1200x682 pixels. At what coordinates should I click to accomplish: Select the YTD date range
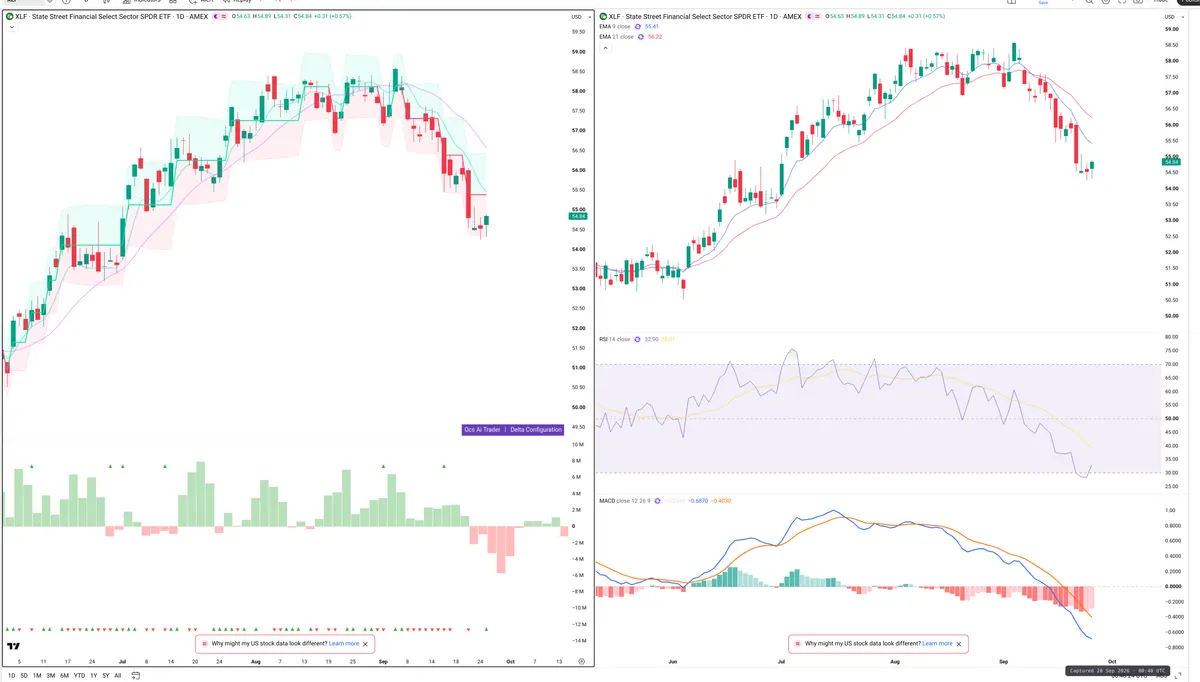[79, 676]
